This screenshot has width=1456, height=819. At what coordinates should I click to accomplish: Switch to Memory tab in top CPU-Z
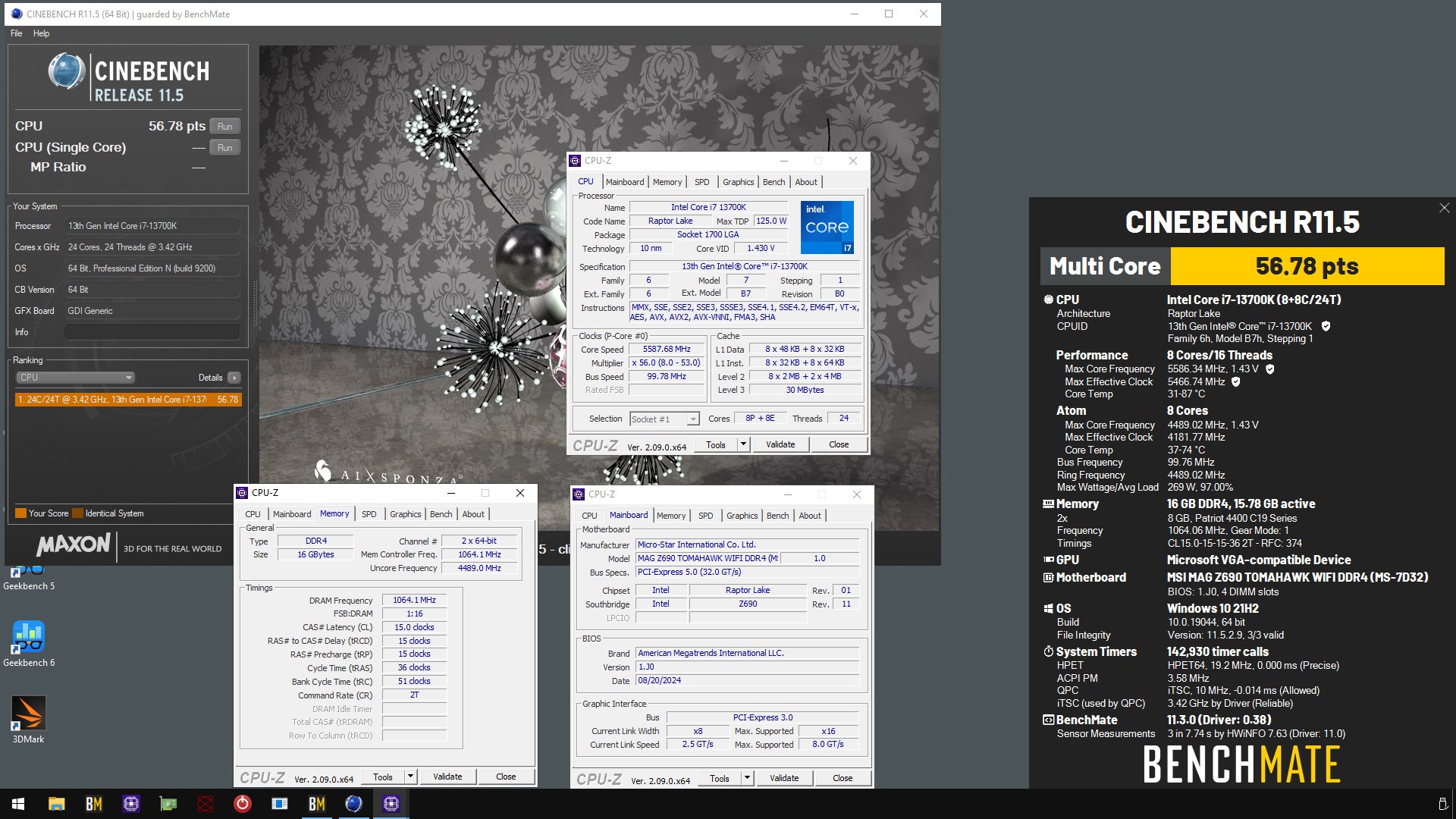[667, 182]
